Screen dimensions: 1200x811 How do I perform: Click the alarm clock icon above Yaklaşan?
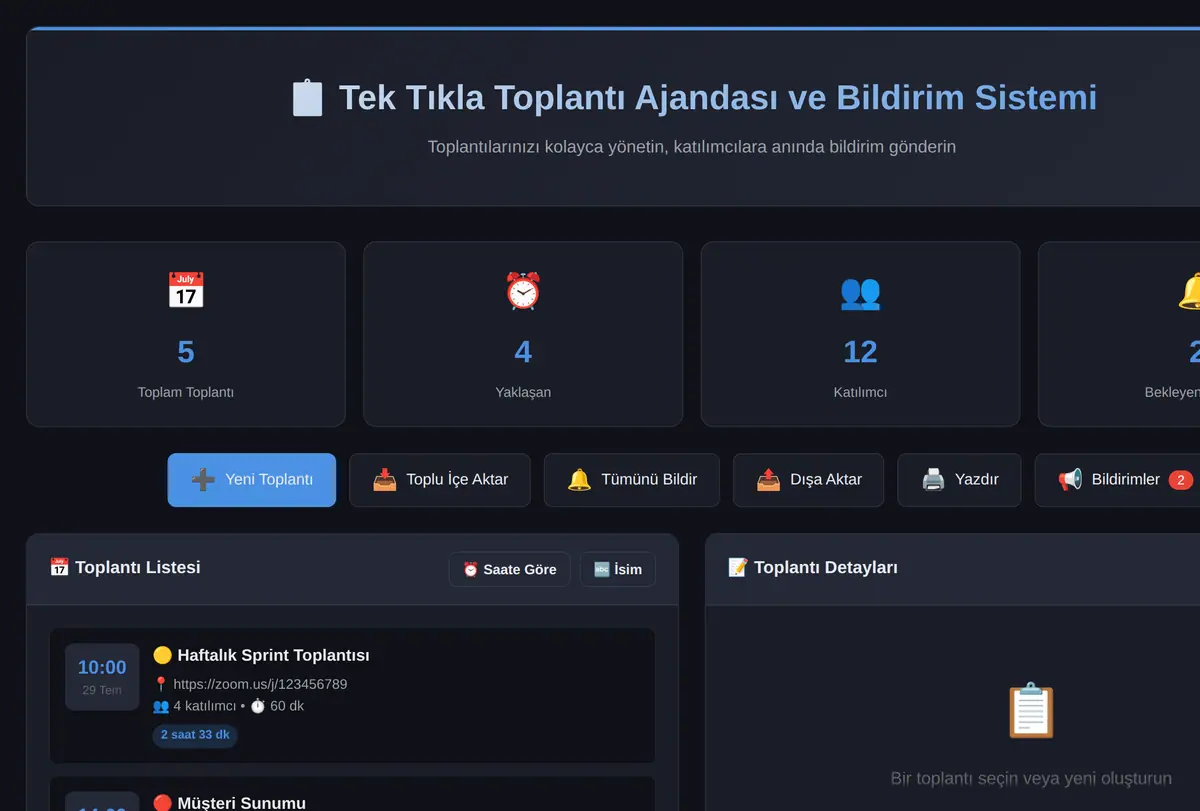click(x=523, y=291)
